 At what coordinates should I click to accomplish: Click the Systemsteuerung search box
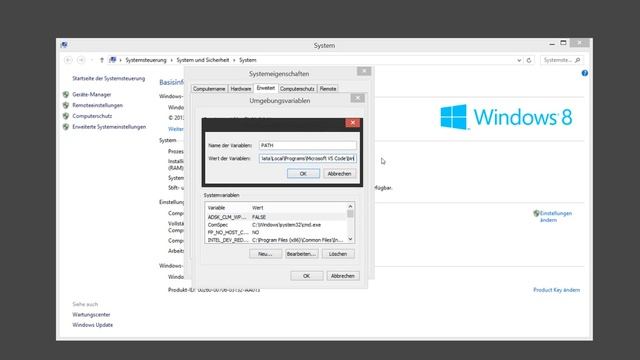coord(562,60)
